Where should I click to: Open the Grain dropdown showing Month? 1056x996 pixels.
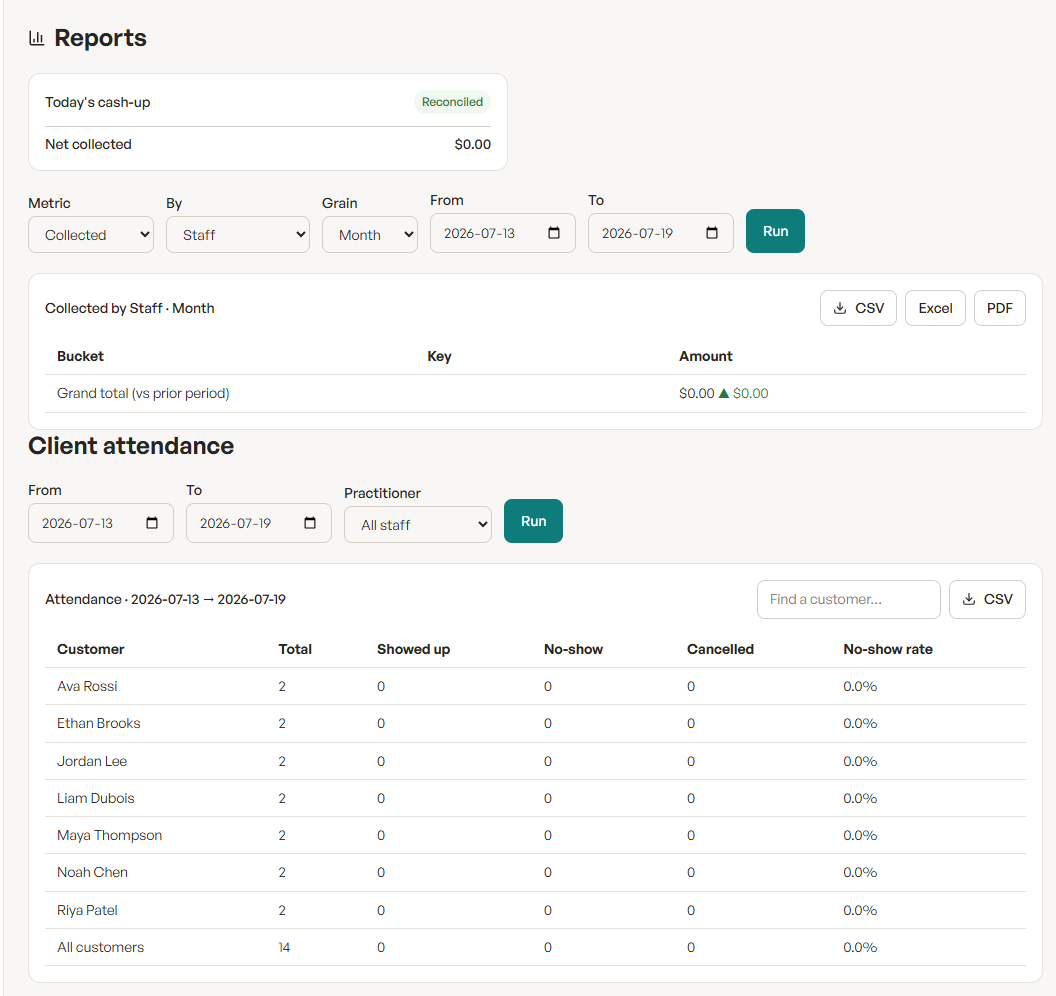(370, 235)
